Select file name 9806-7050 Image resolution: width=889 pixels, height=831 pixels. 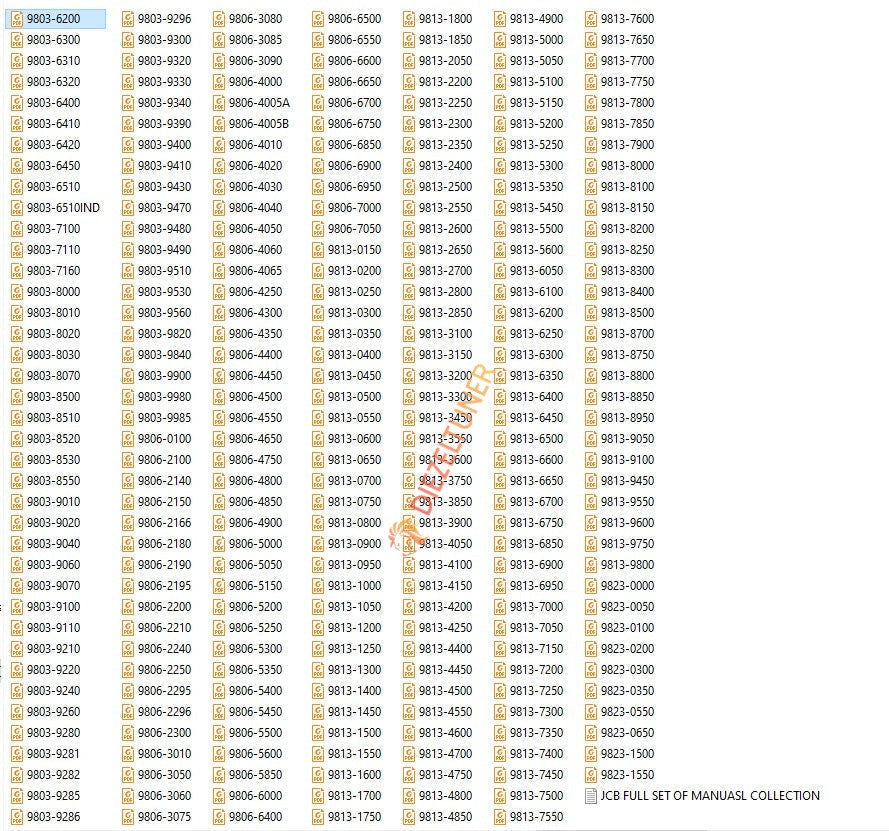pos(354,229)
